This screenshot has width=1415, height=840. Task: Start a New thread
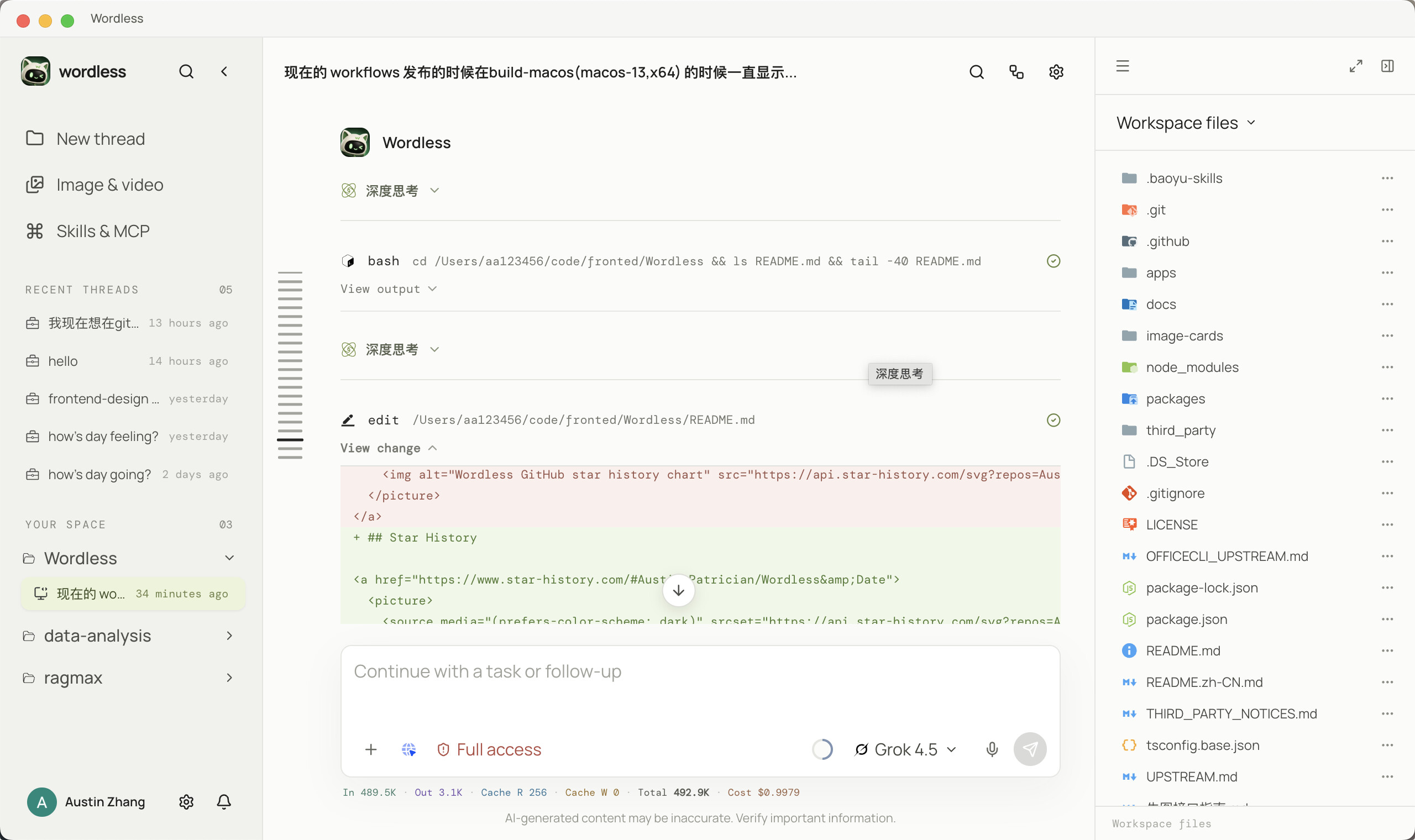(x=86, y=139)
